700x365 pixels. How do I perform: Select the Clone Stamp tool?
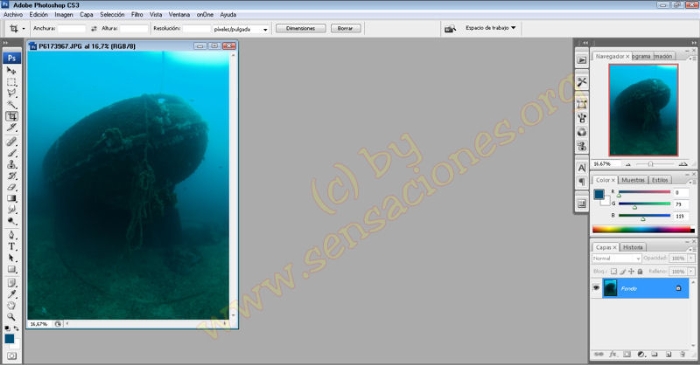[12, 164]
